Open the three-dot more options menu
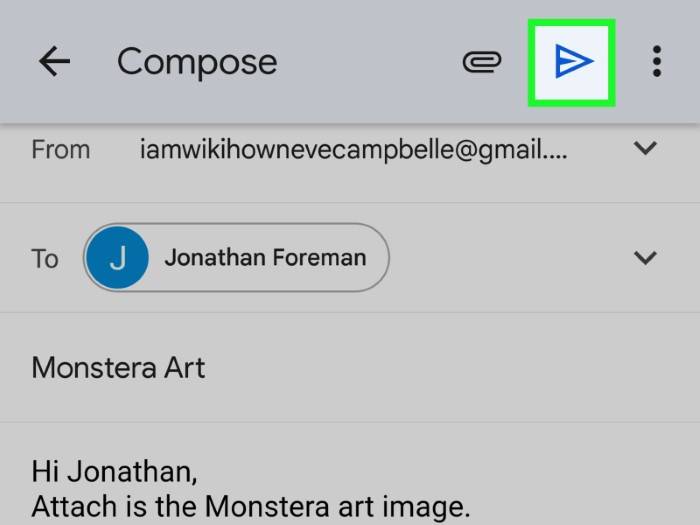The image size is (700, 525). coord(656,62)
